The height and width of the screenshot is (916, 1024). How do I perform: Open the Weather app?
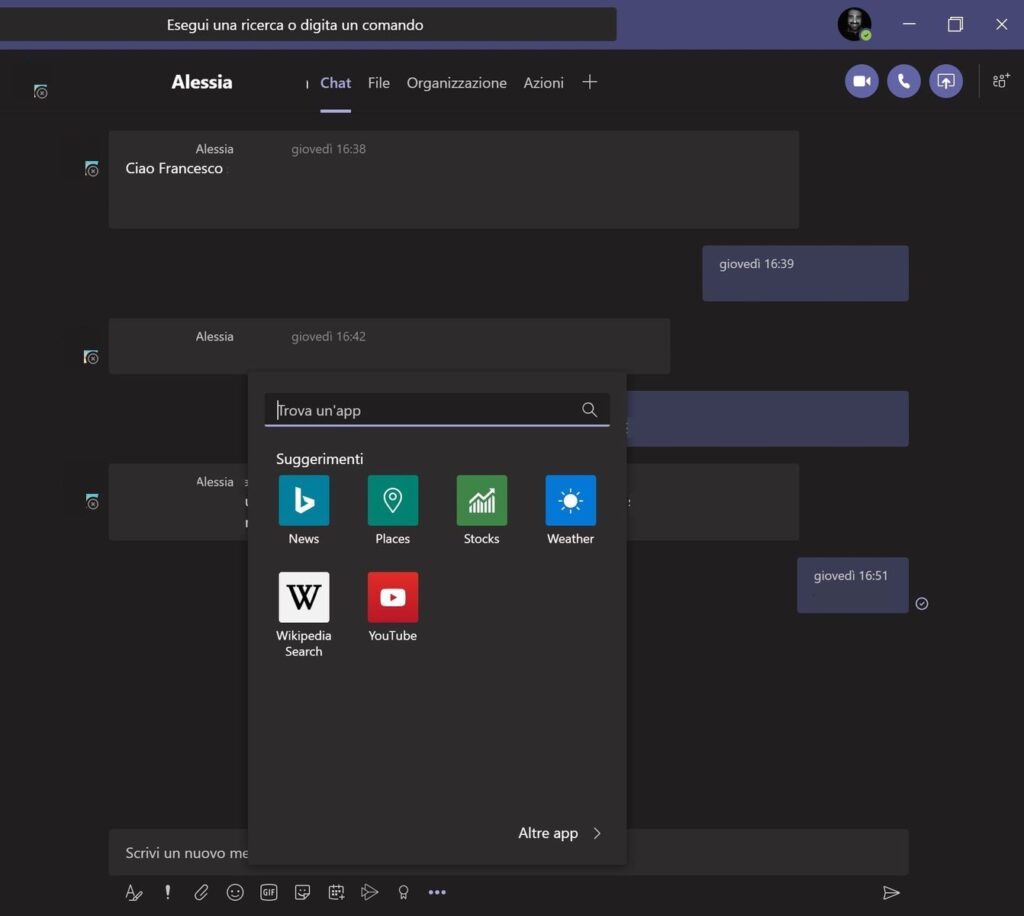(570, 511)
